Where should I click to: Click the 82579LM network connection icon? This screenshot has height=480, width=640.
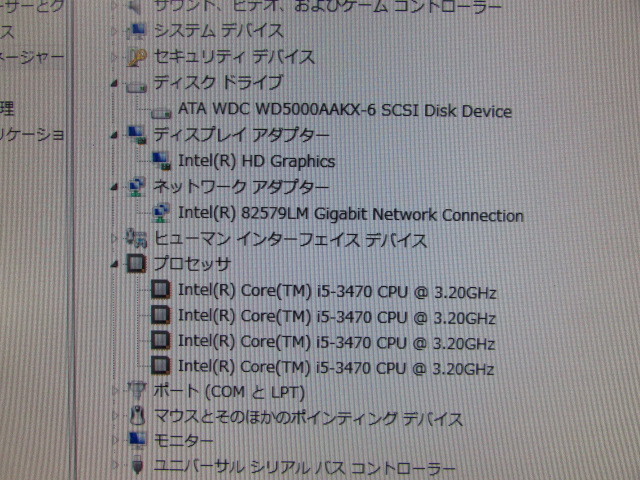point(161,213)
